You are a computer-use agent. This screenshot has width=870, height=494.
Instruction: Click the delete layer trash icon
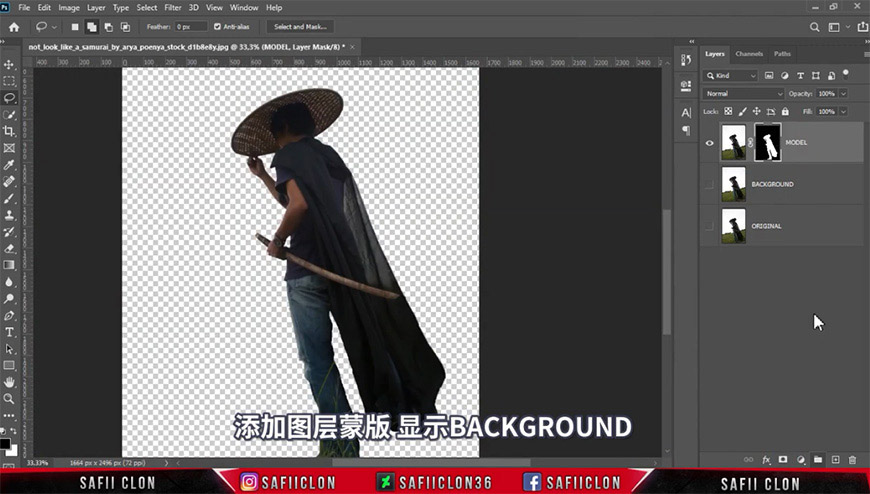click(852, 460)
